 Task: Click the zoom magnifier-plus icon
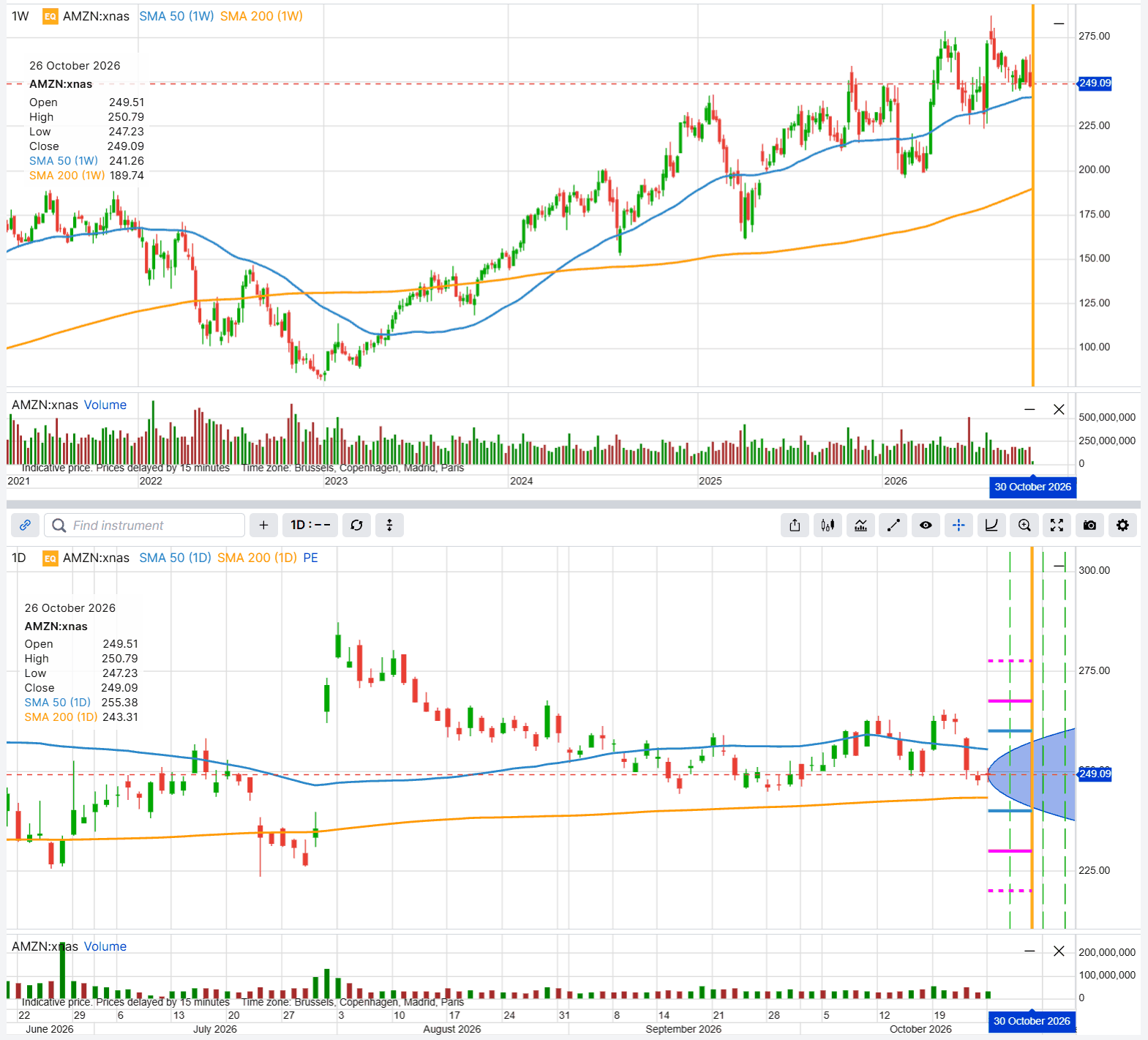click(1024, 525)
